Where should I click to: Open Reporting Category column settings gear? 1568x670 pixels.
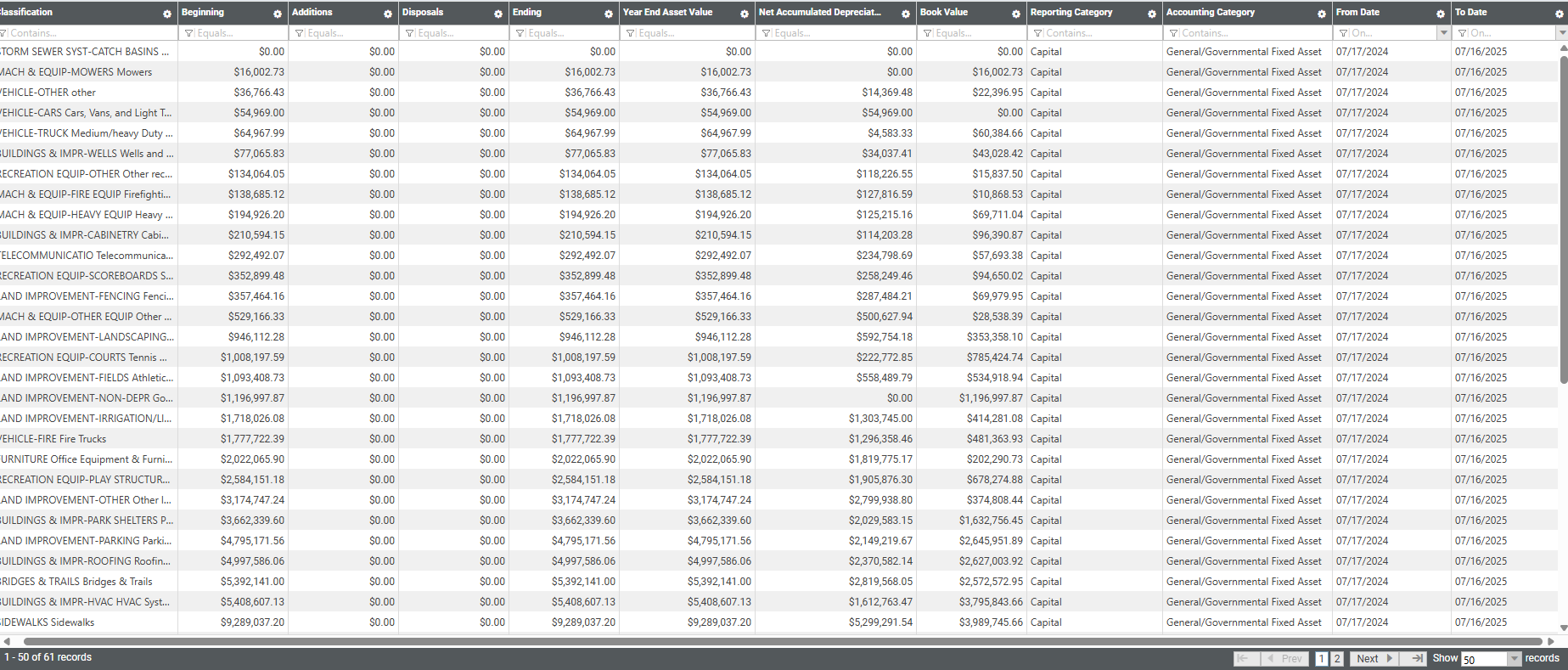point(1152,14)
